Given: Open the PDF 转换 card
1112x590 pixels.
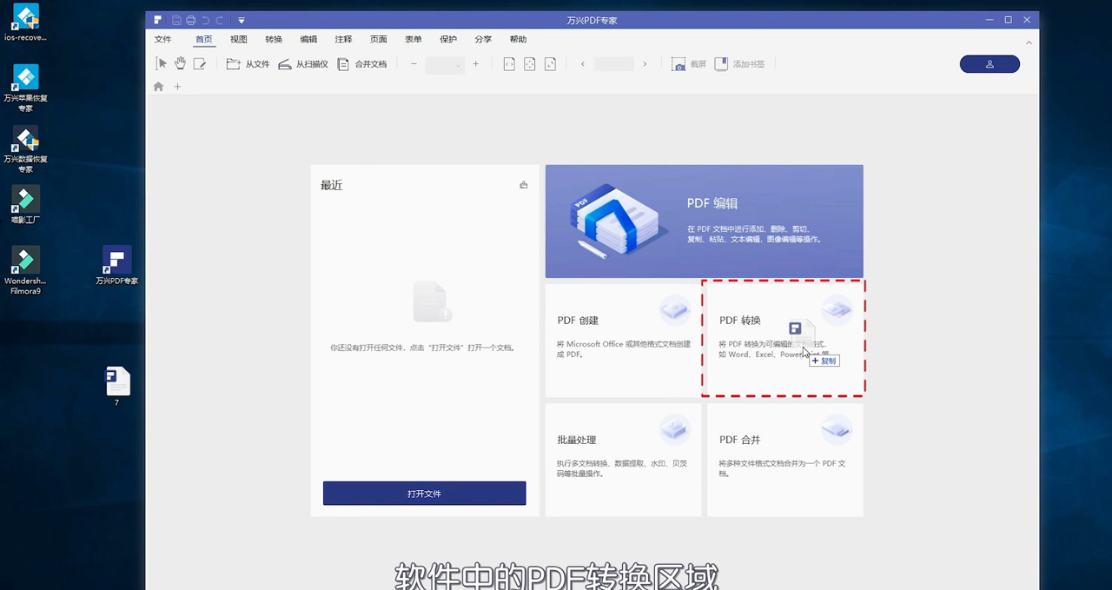Looking at the screenshot, I should coord(785,340).
